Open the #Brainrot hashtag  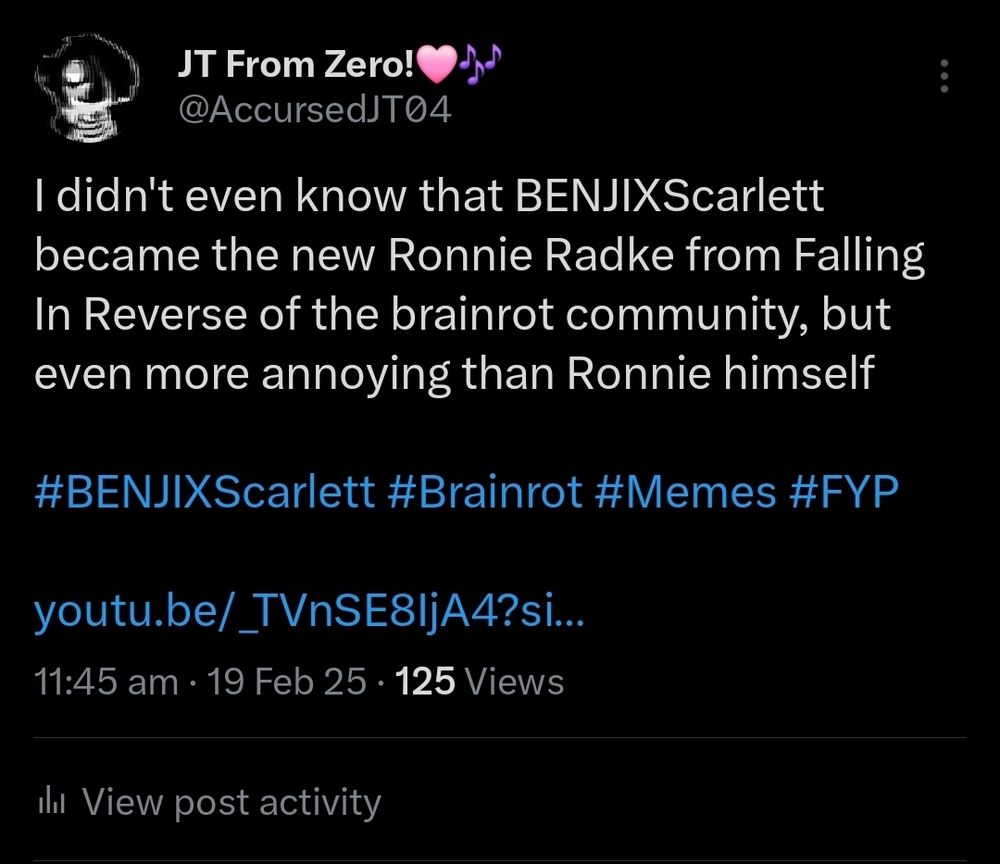tap(482, 493)
